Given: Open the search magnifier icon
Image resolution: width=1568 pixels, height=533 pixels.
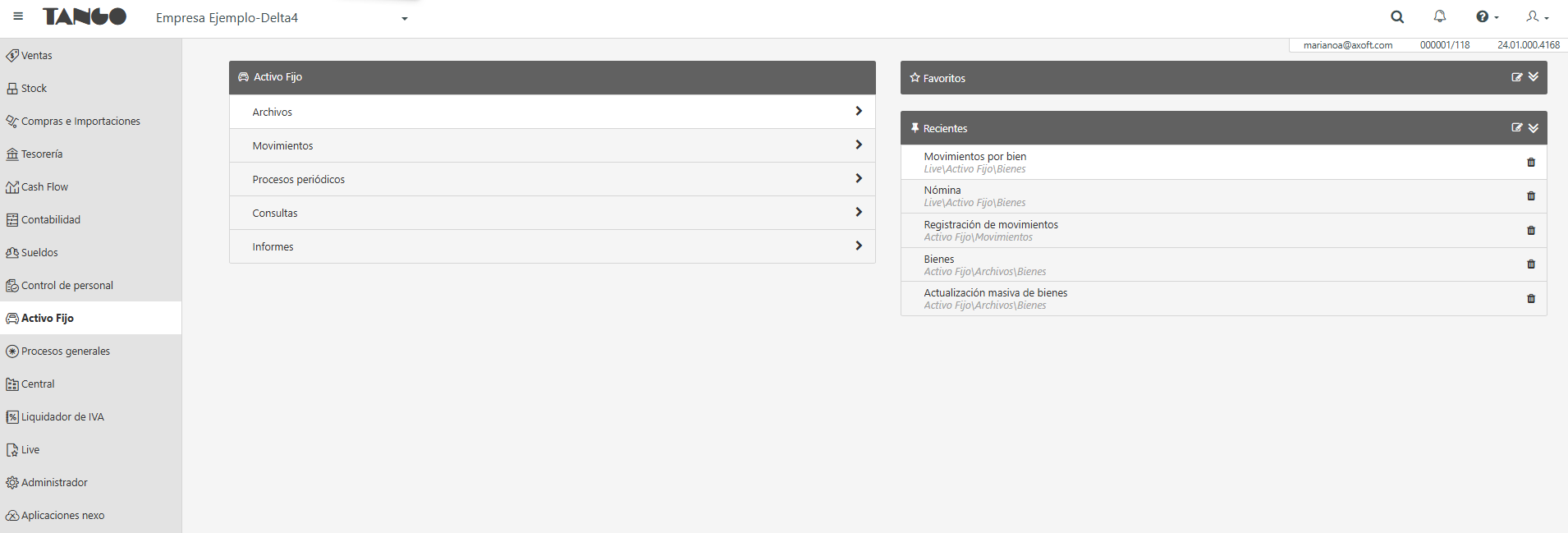Looking at the screenshot, I should coord(1397,16).
